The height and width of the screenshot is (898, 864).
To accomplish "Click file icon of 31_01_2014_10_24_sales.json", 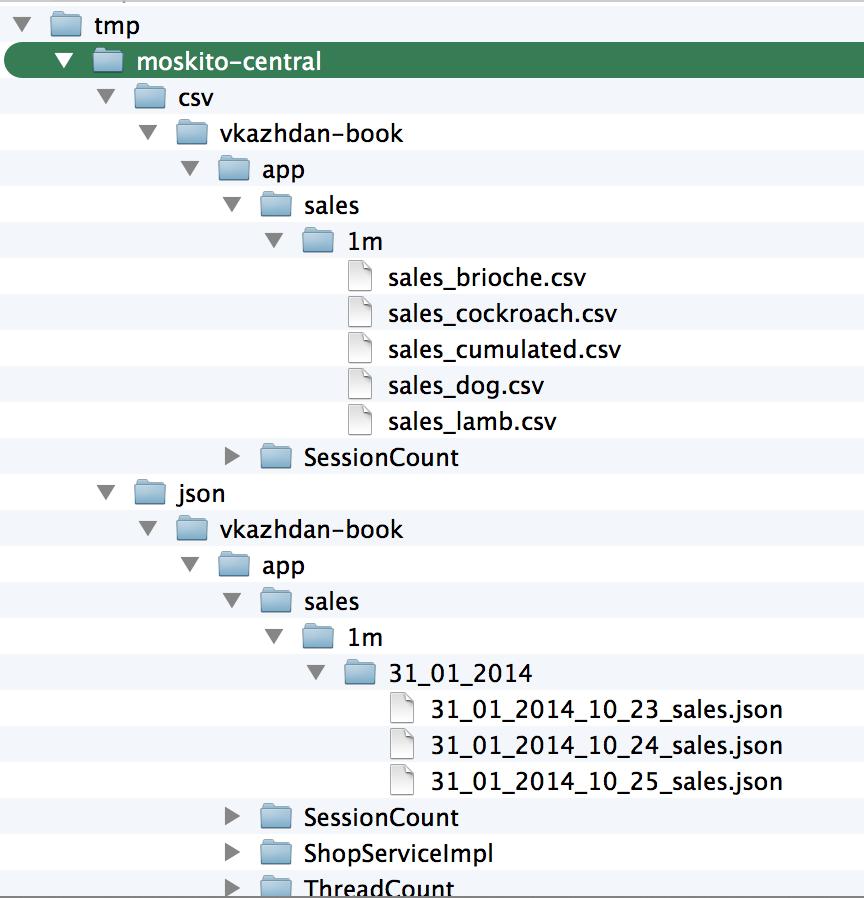I will [x=402, y=744].
